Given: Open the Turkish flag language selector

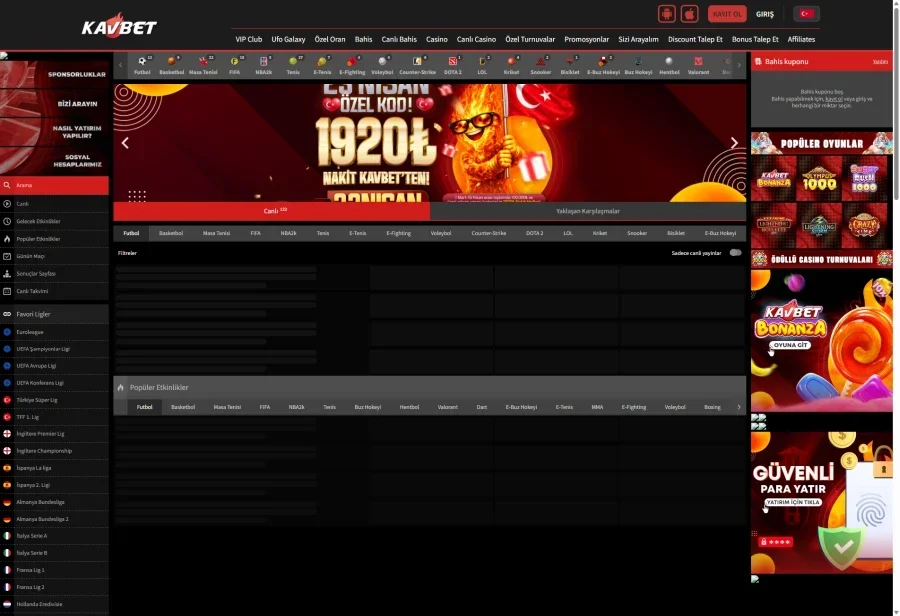Looking at the screenshot, I should [806, 14].
